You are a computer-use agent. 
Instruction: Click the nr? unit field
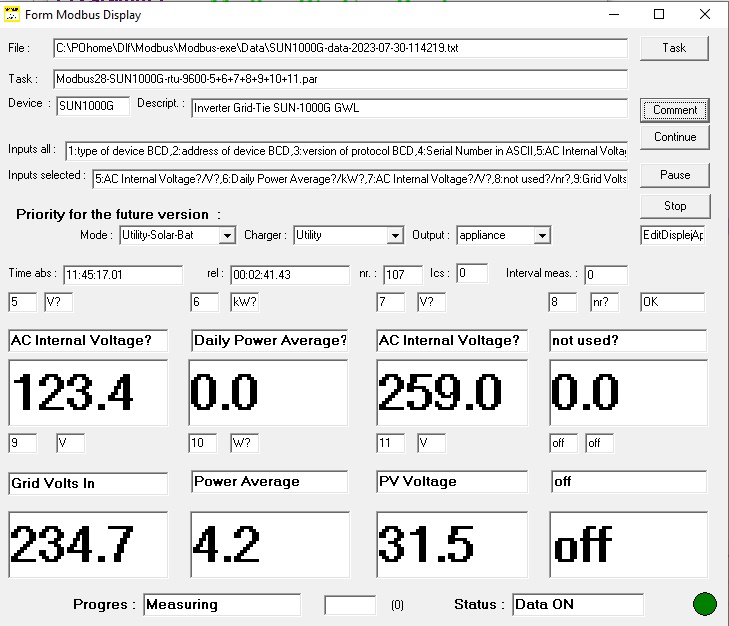point(604,302)
